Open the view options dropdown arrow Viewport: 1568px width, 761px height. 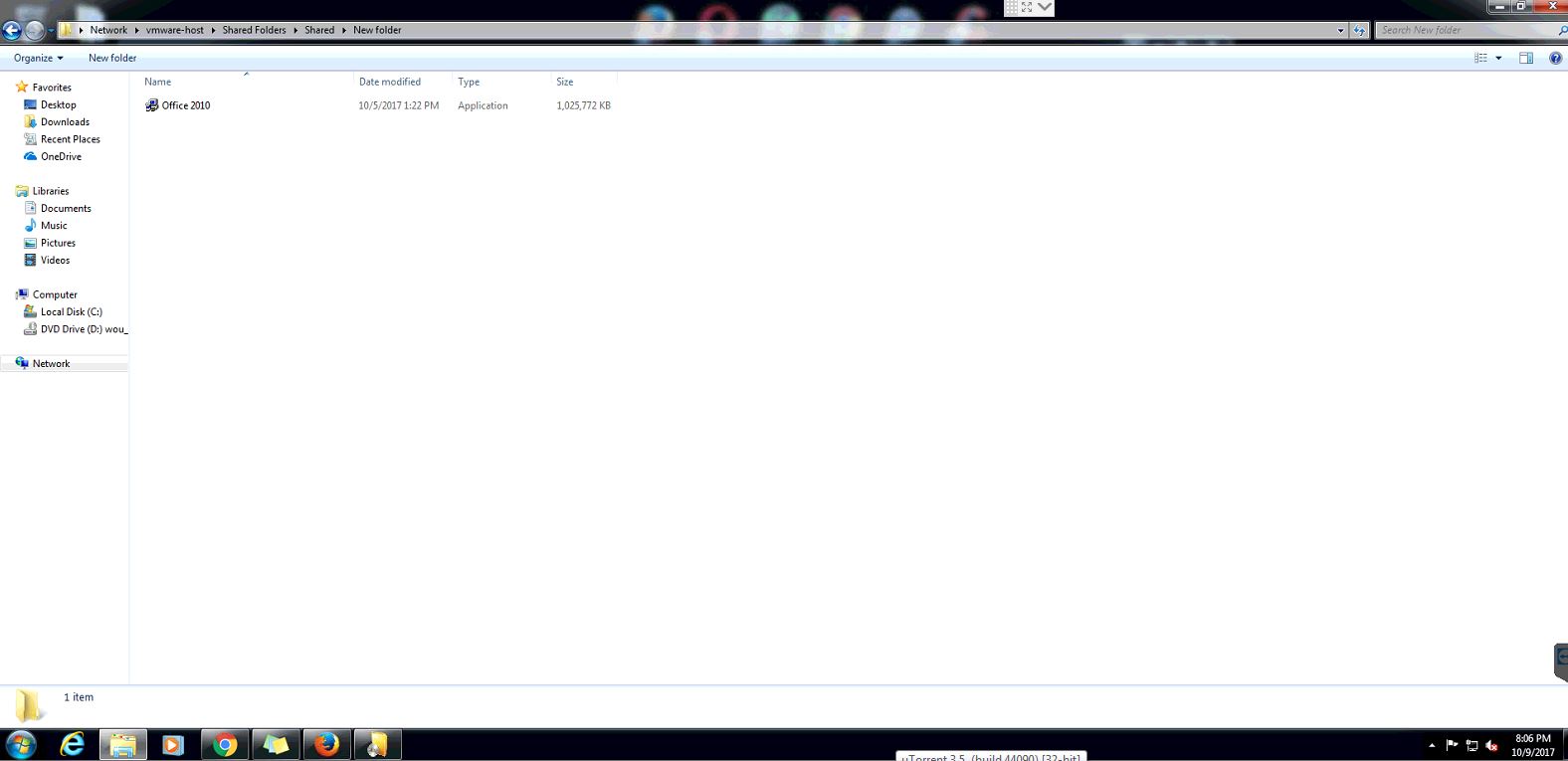pyautogui.click(x=1498, y=58)
